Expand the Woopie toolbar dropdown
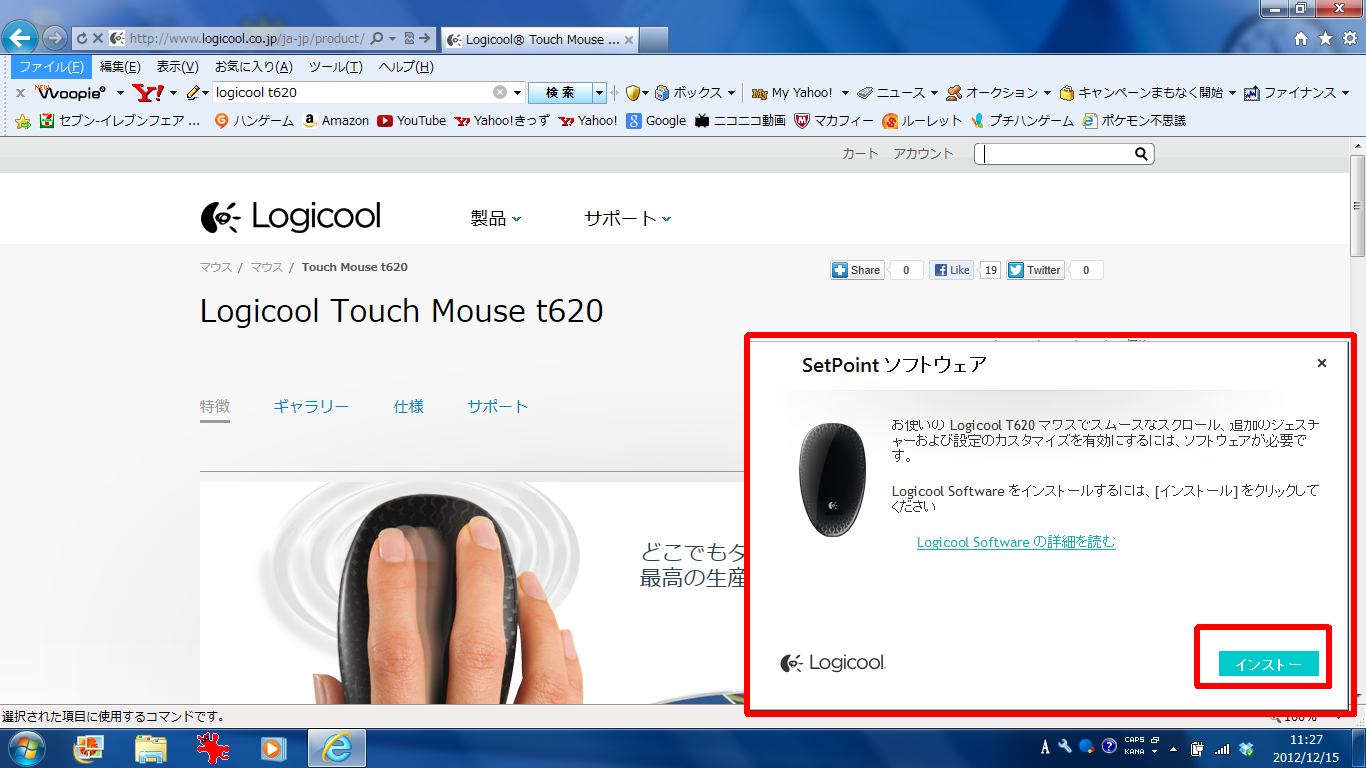1366x768 pixels. click(120, 93)
